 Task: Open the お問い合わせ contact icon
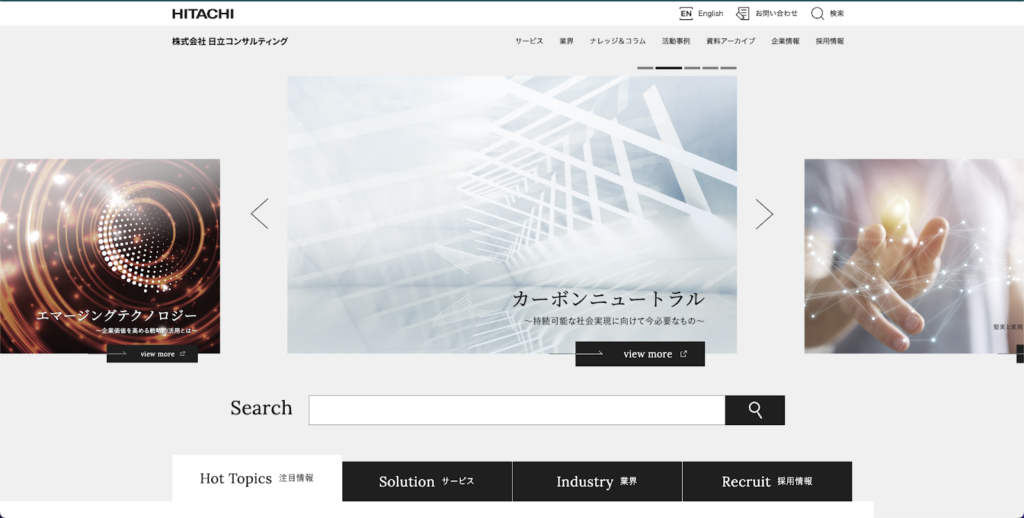click(x=742, y=14)
